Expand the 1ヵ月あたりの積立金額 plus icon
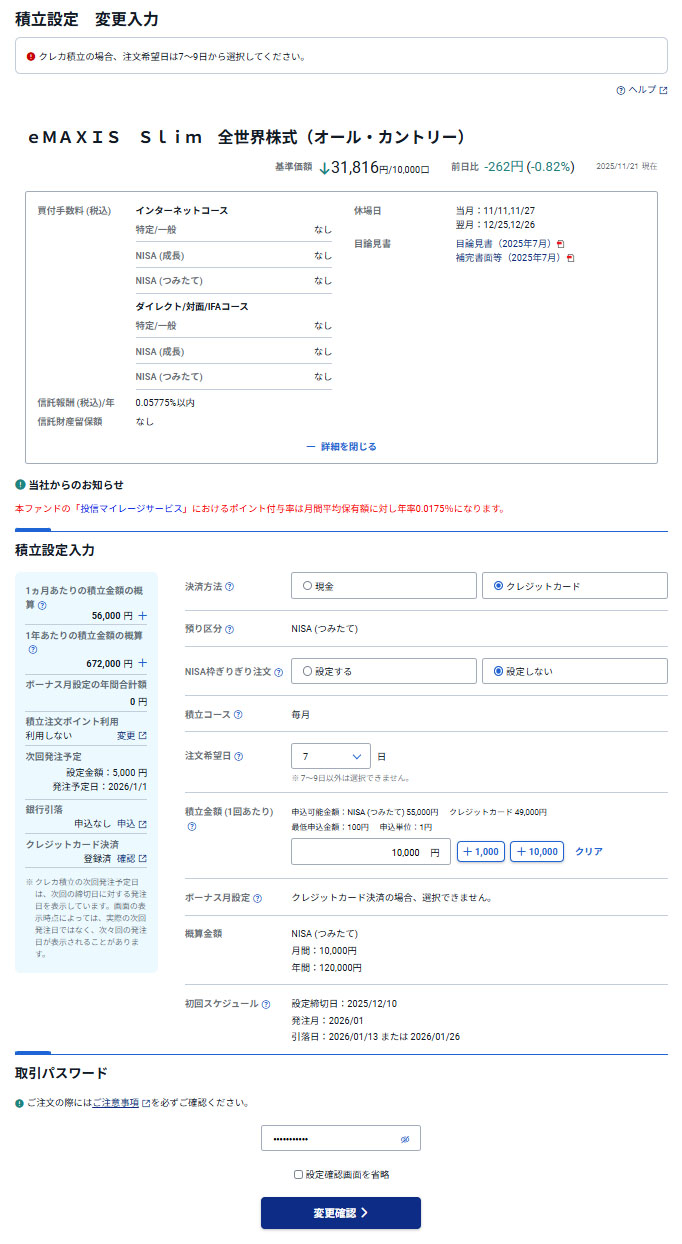682x1244 pixels. 142,616
